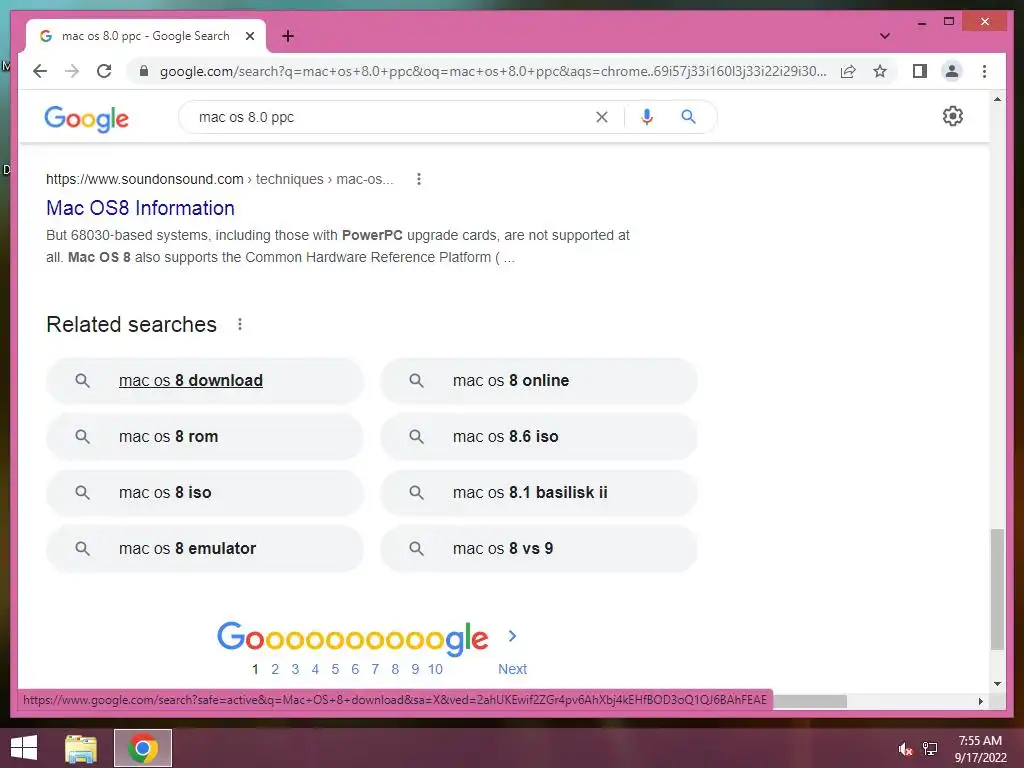Image resolution: width=1024 pixels, height=768 pixels.
Task: Search for mac os 8 vs 9
Action: pyautogui.click(x=539, y=549)
